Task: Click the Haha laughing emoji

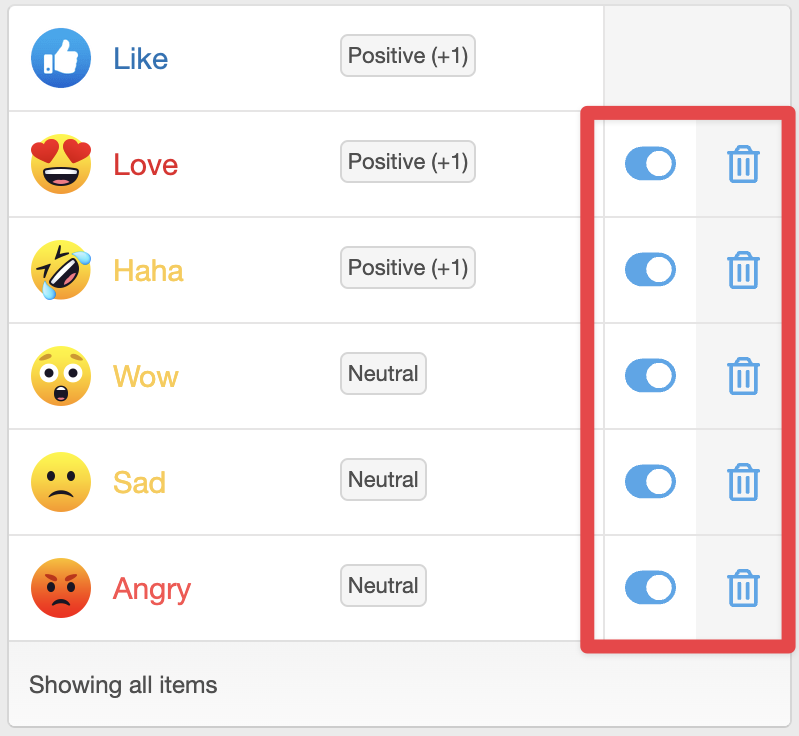Action: click(61, 270)
